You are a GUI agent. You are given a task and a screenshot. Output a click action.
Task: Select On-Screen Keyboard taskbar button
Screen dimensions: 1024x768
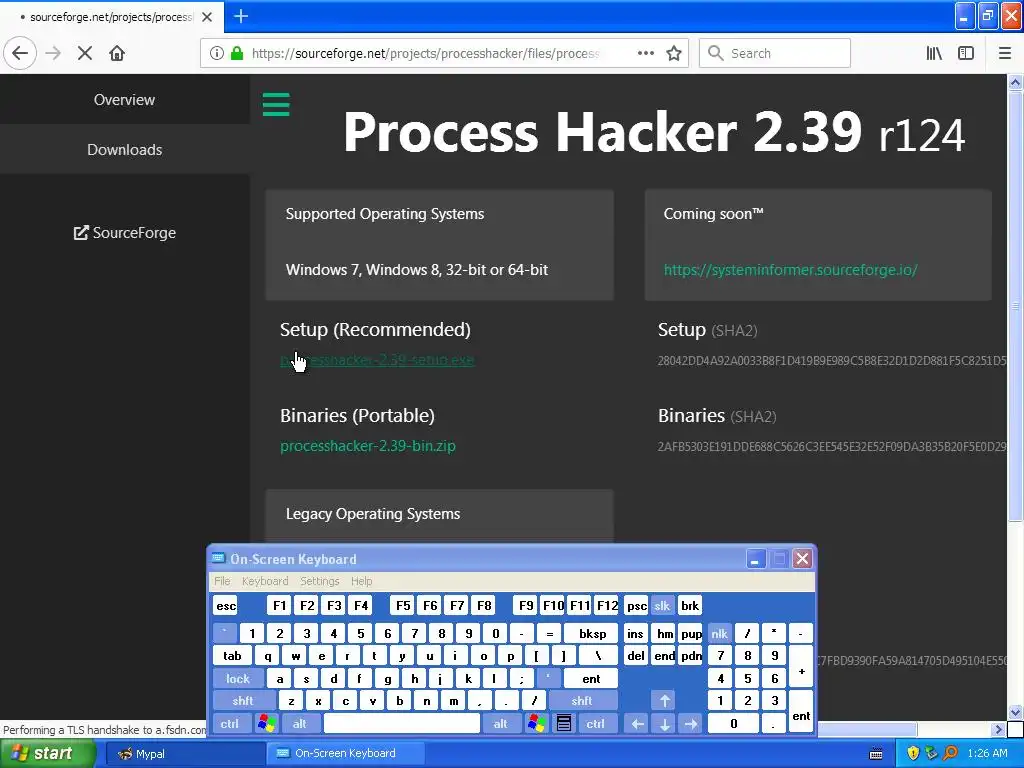(345, 754)
